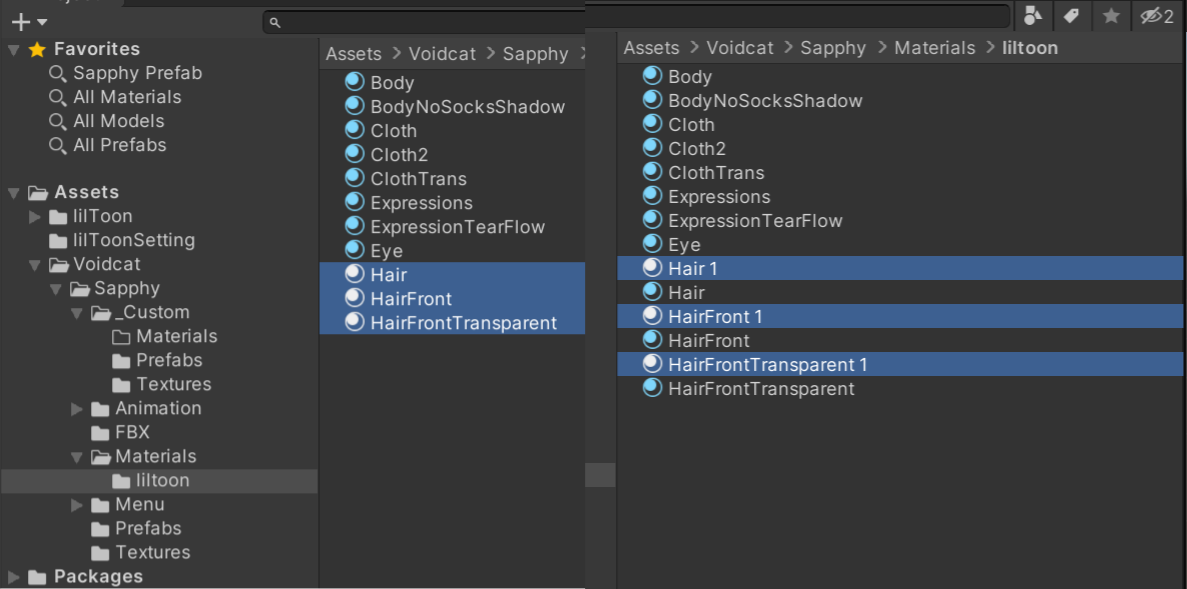Click the search by label tag icon
Image resolution: width=1187 pixels, height=589 pixels.
pyautogui.click(x=1071, y=16)
